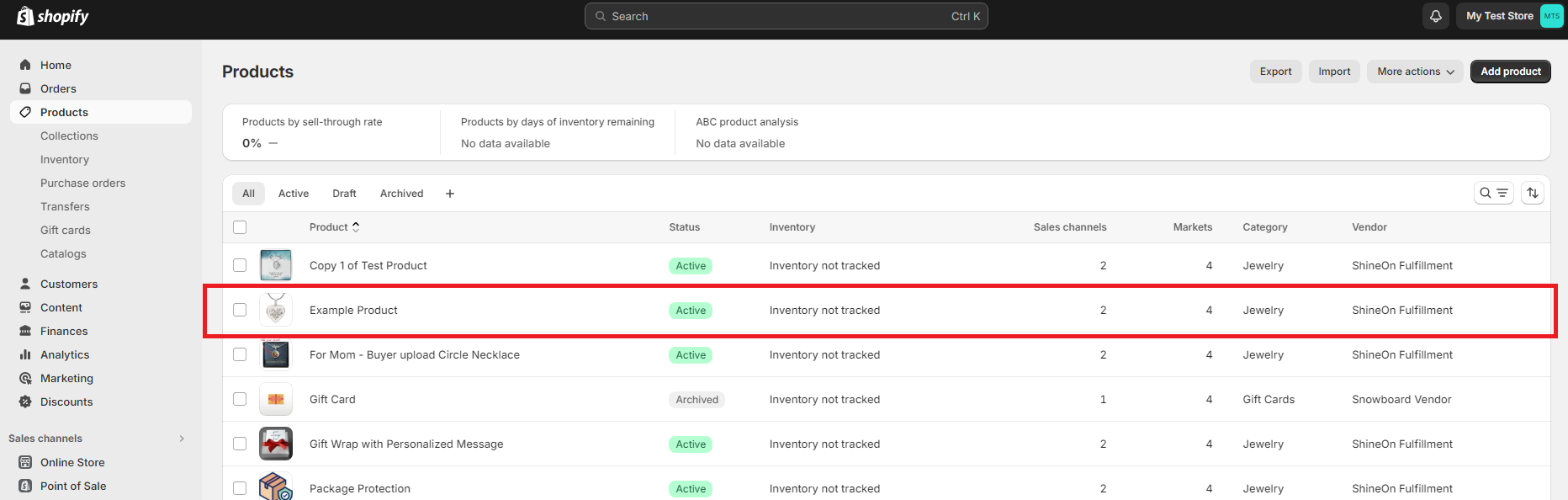Screen dimensions: 1568x500
Task: Click the MTS store avatar
Action: pos(1551,16)
